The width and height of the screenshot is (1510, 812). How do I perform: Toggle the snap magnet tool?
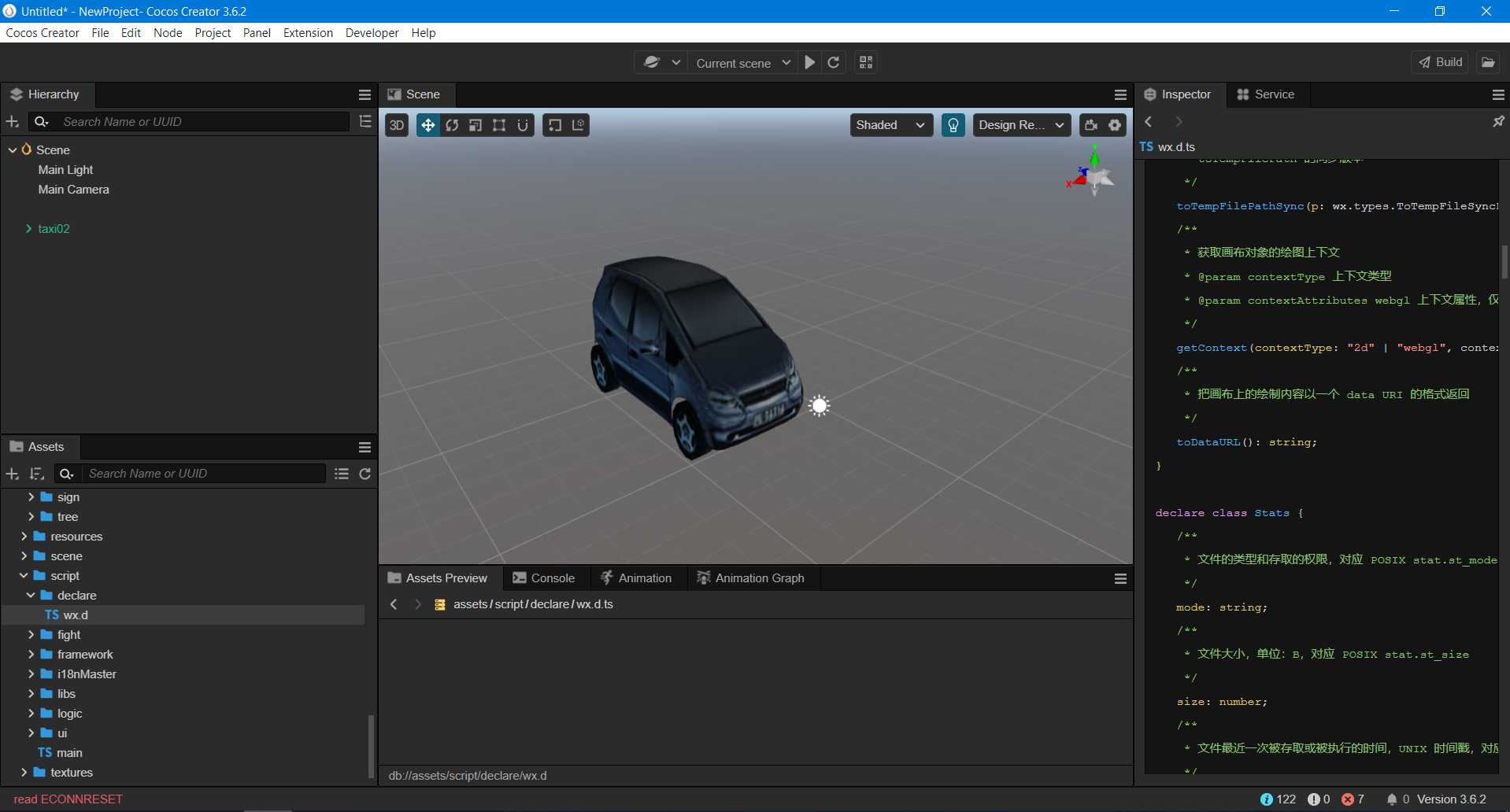(x=523, y=125)
